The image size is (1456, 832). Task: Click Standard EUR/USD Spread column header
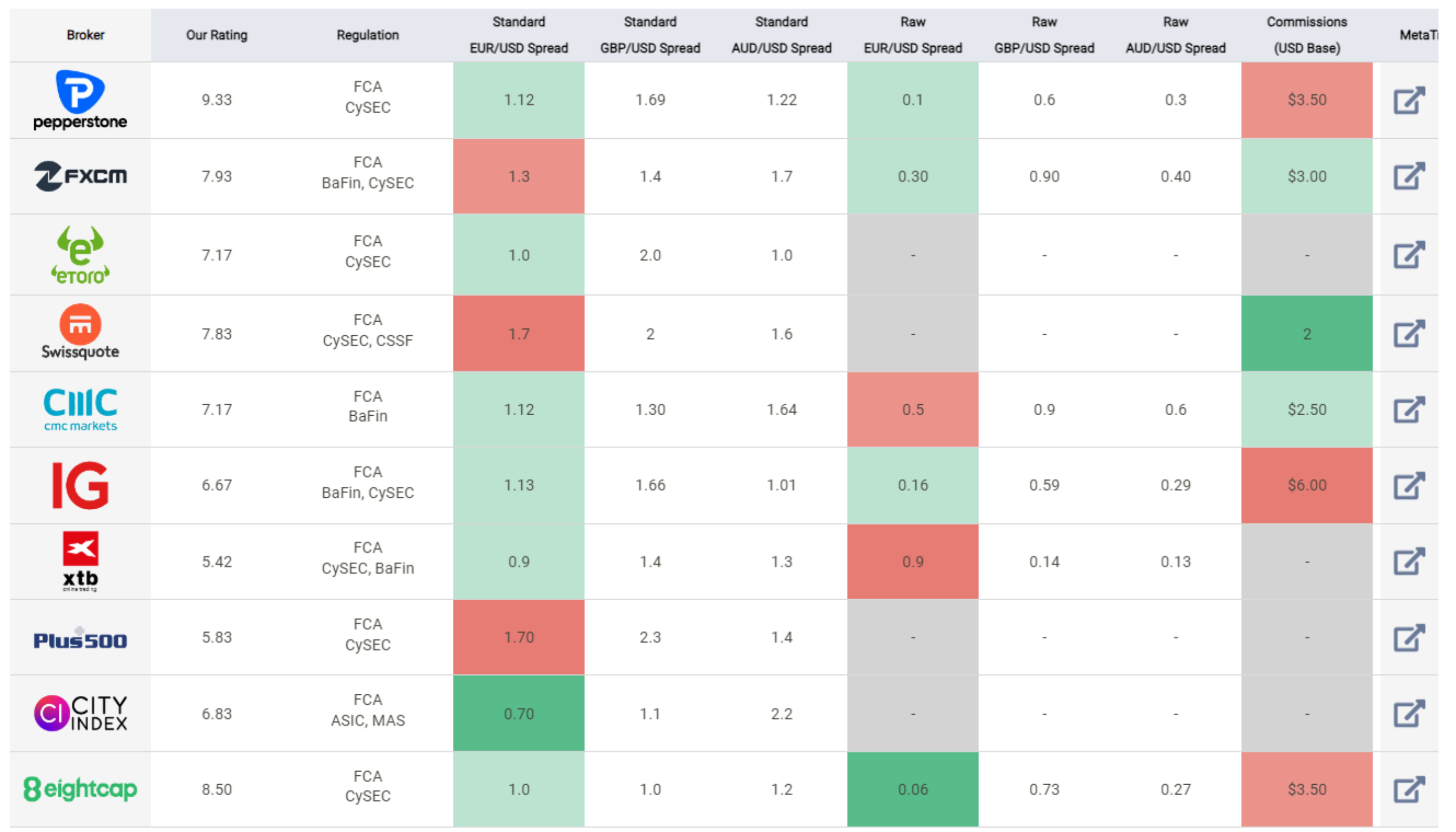(518, 35)
